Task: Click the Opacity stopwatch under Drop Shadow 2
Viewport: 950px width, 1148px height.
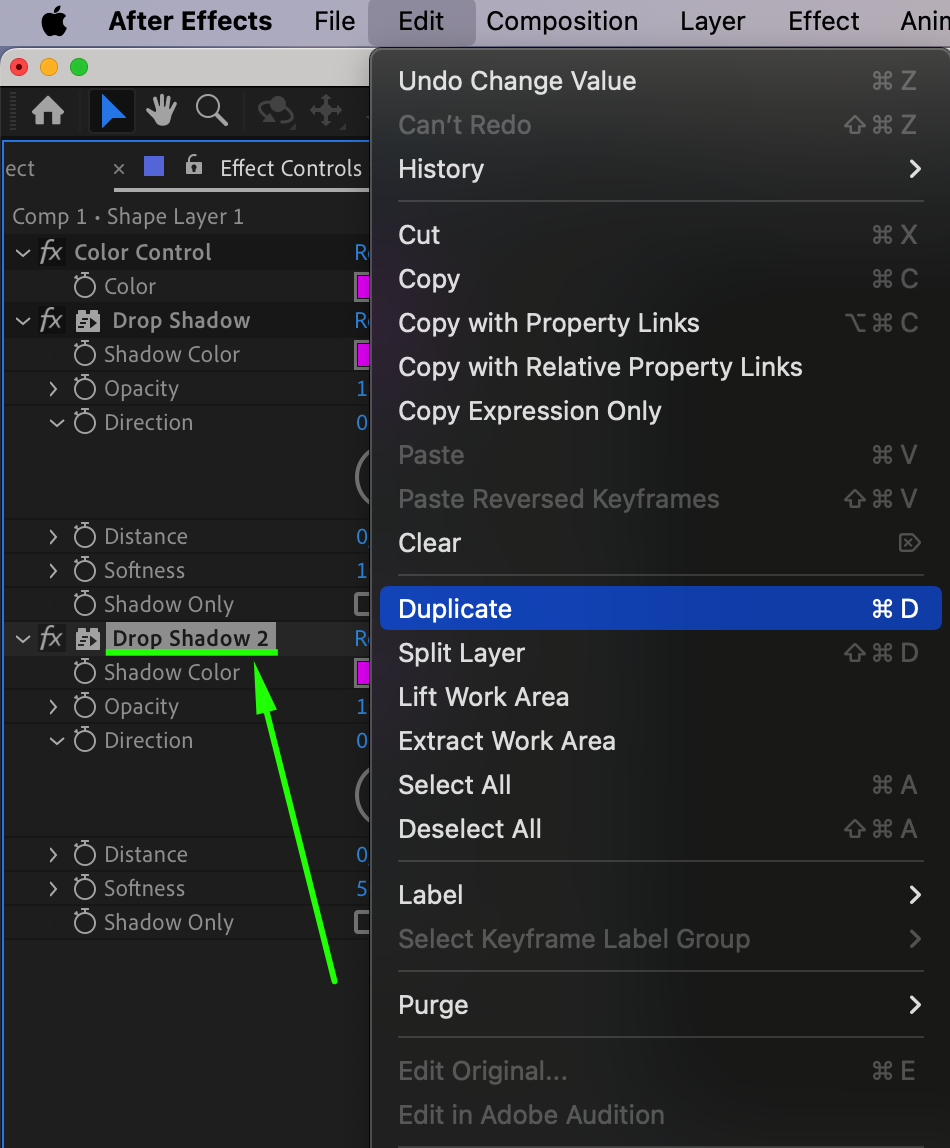Action: 85,706
